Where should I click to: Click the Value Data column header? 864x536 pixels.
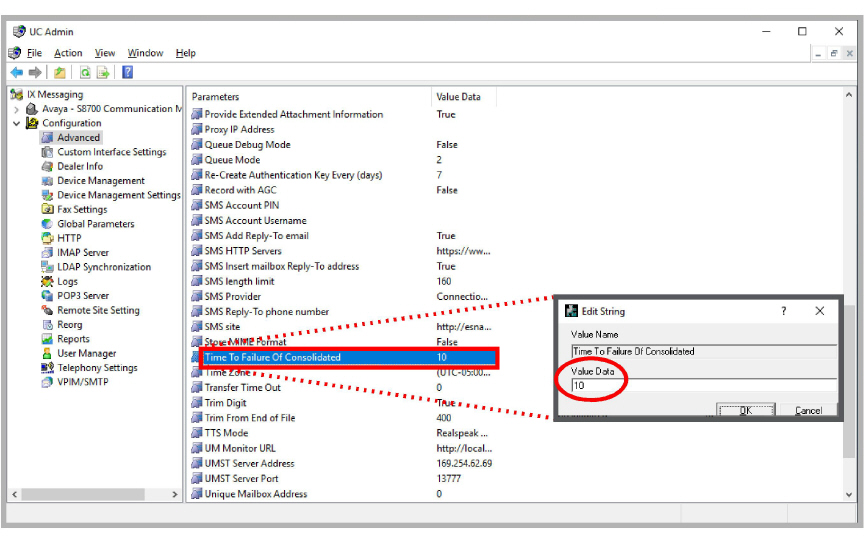point(463,96)
